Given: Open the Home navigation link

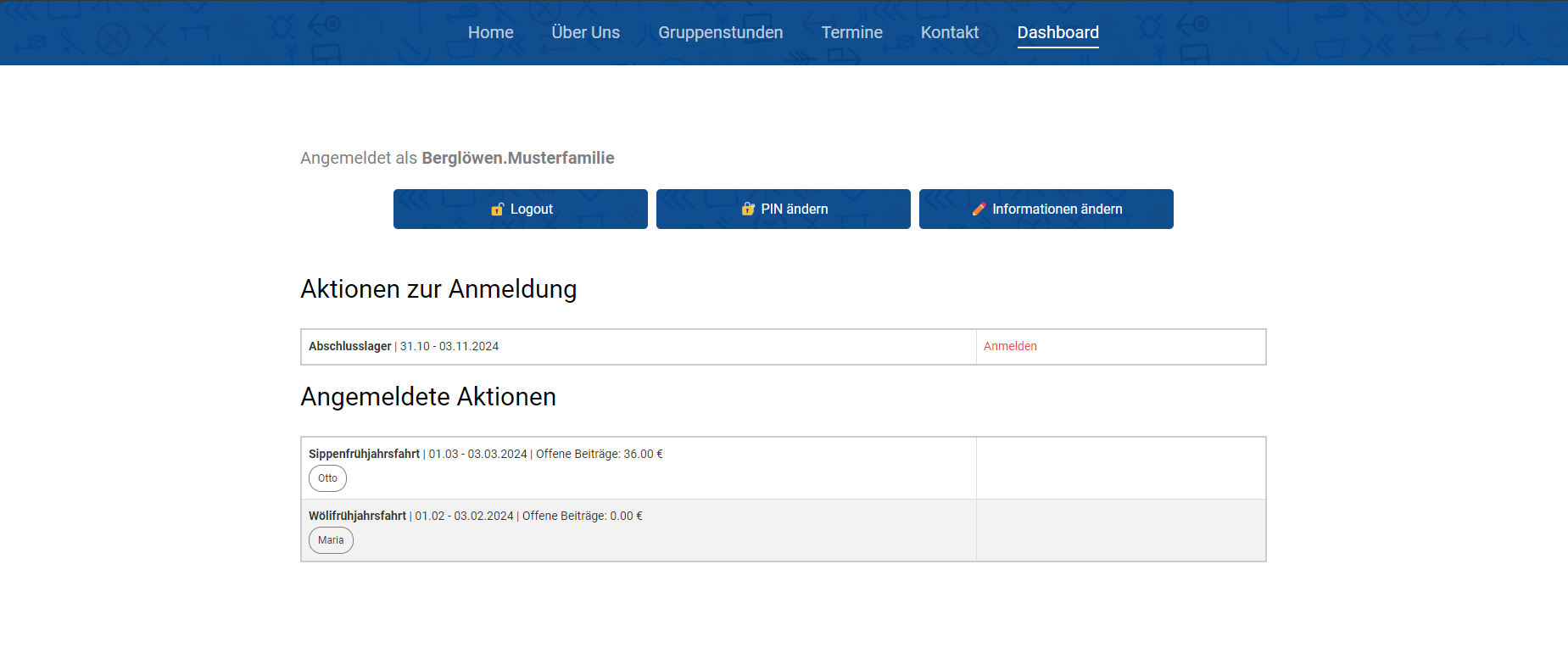Looking at the screenshot, I should coord(490,32).
